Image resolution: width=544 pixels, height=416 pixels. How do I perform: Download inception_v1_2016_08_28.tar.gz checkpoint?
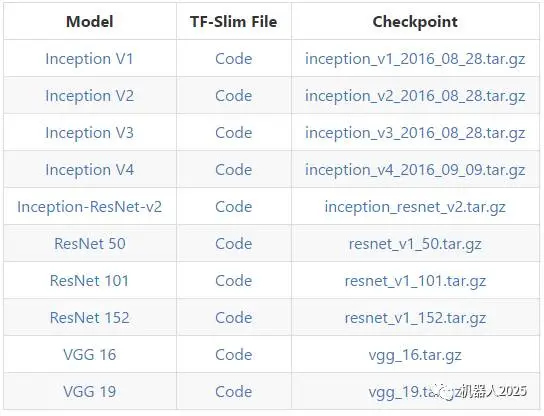click(415, 59)
